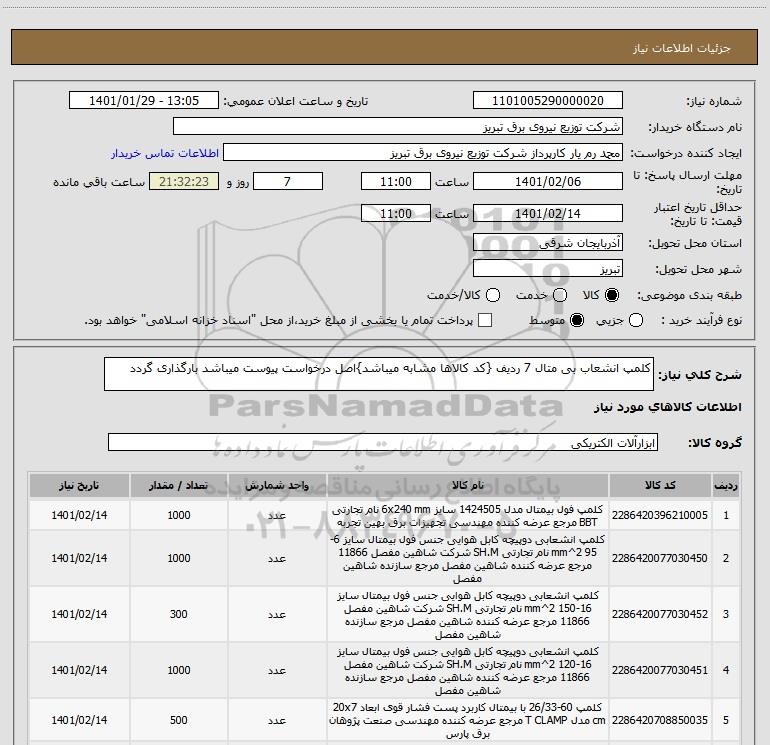This screenshot has width=770, height=745.
Task: Select the جزیی purchase type radio
Action: 636,321
